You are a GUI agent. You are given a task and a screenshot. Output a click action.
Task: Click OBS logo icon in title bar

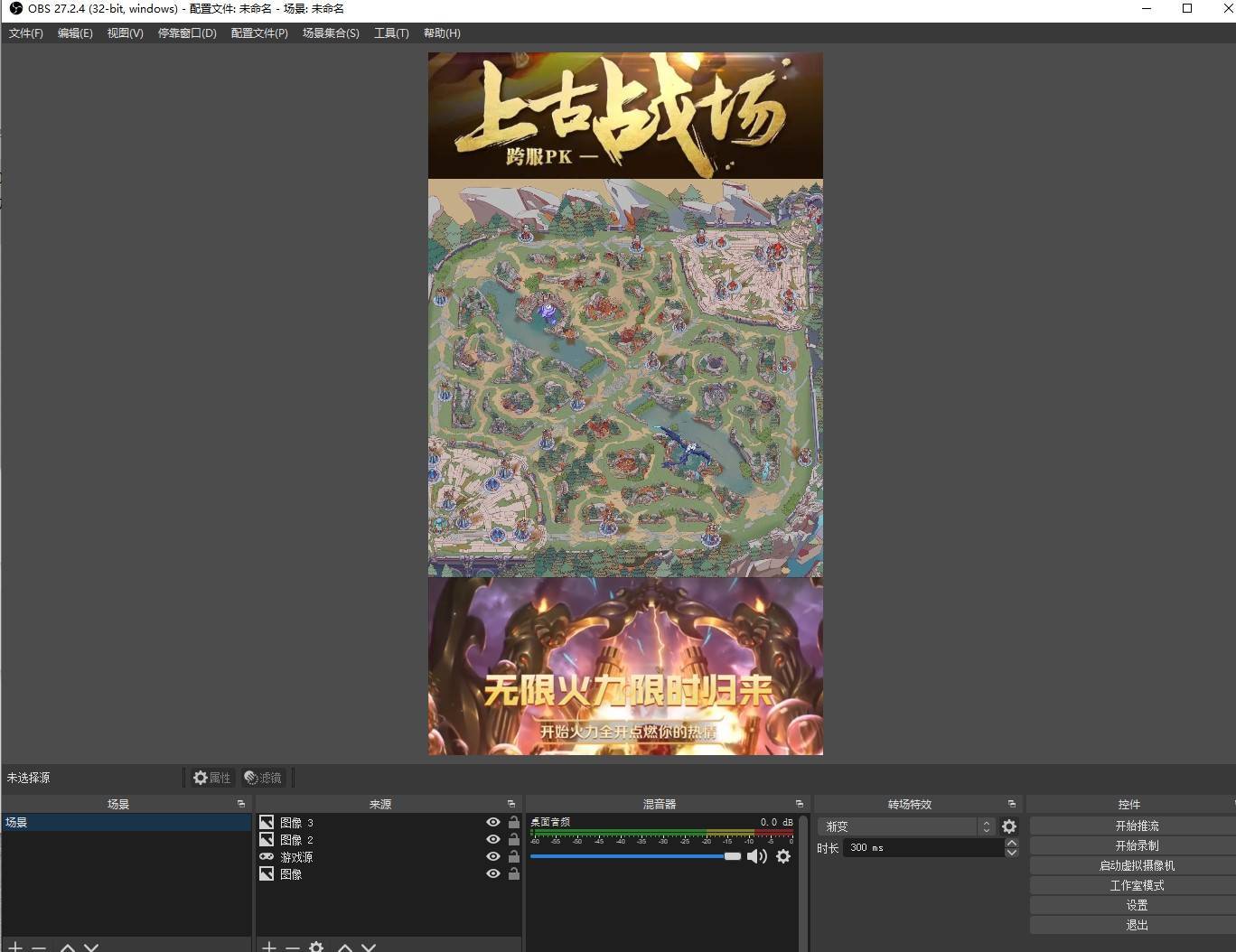(15, 9)
